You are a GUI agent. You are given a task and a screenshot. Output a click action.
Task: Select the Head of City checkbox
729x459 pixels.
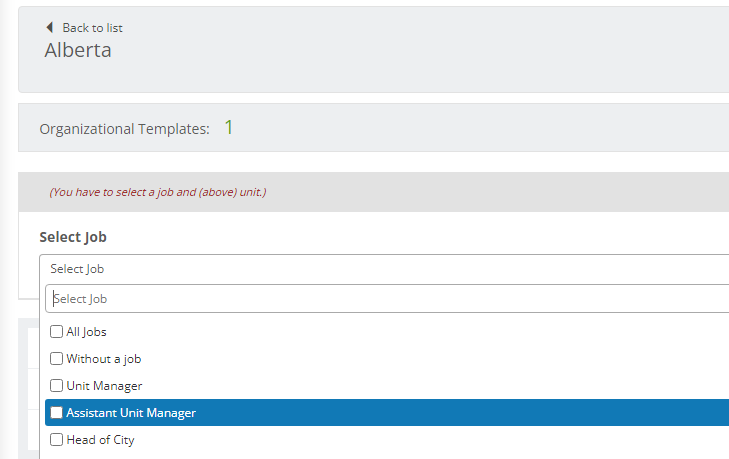57,439
